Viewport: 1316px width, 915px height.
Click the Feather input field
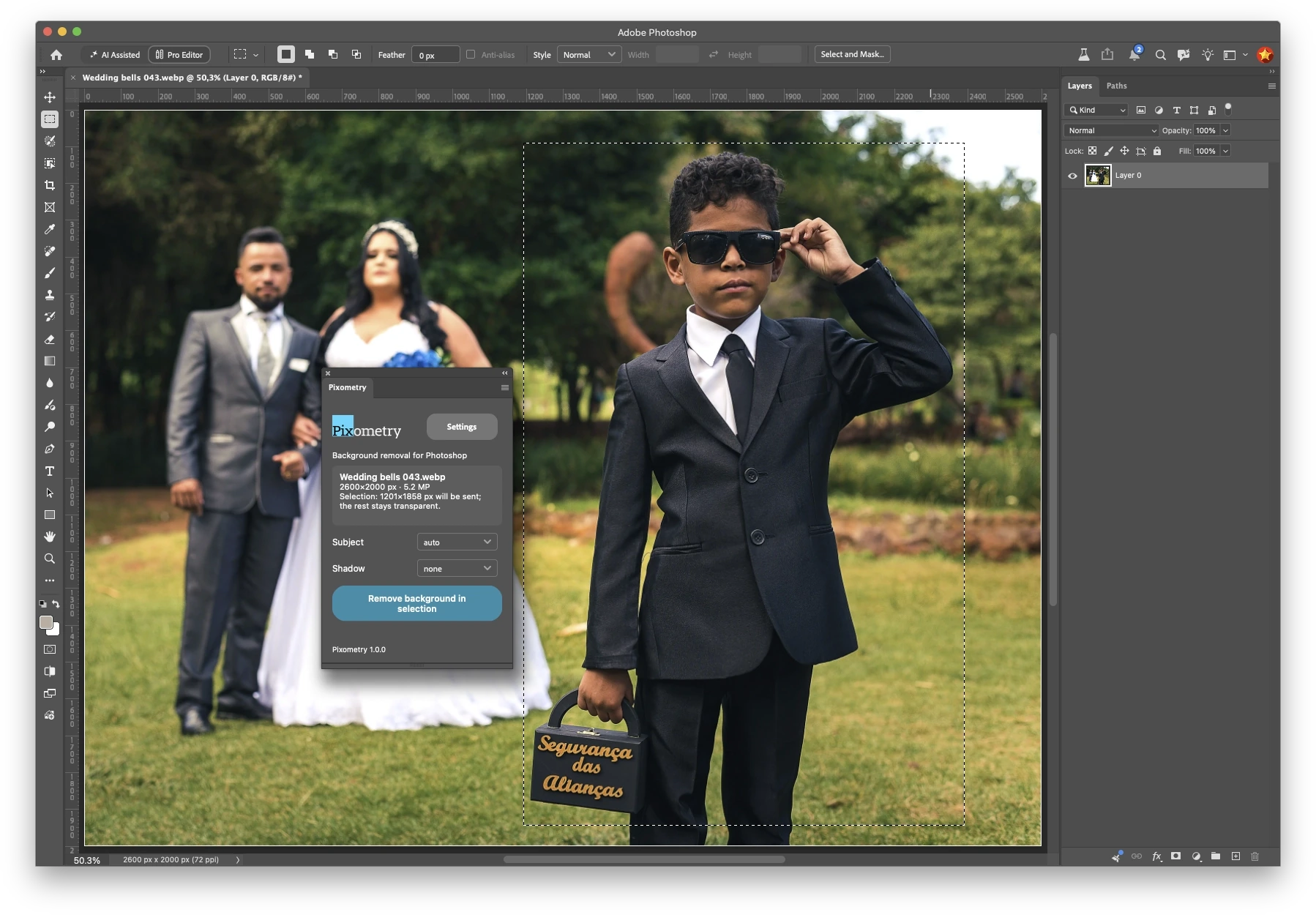(x=436, y=55)
